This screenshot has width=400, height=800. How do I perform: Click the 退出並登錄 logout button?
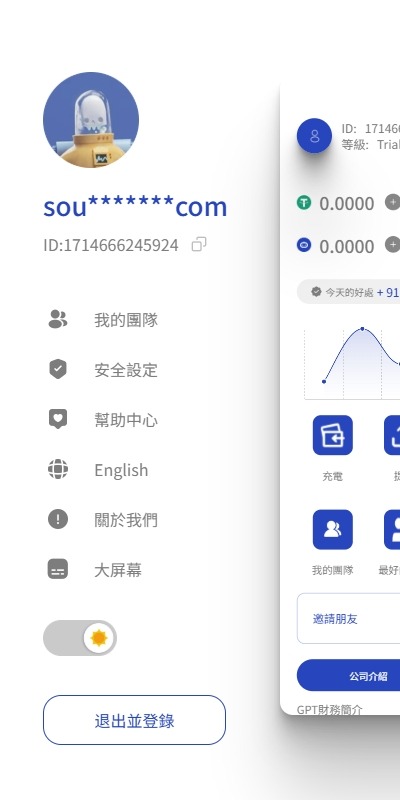[x=134, y=720]
